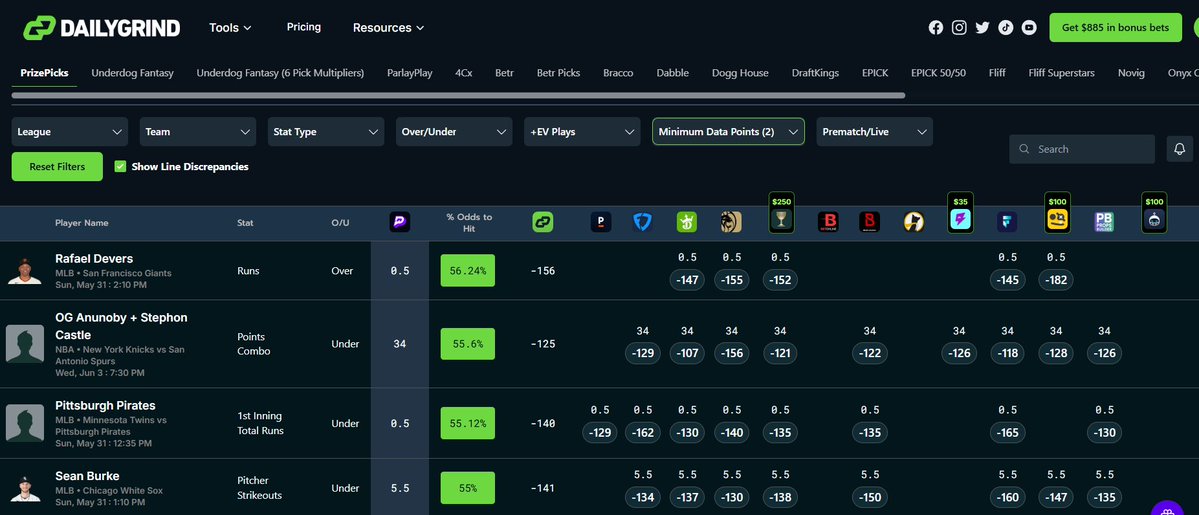Open the Instagram social link
1199x515 pixels.
pyautogui.click(x=959, y=28)
